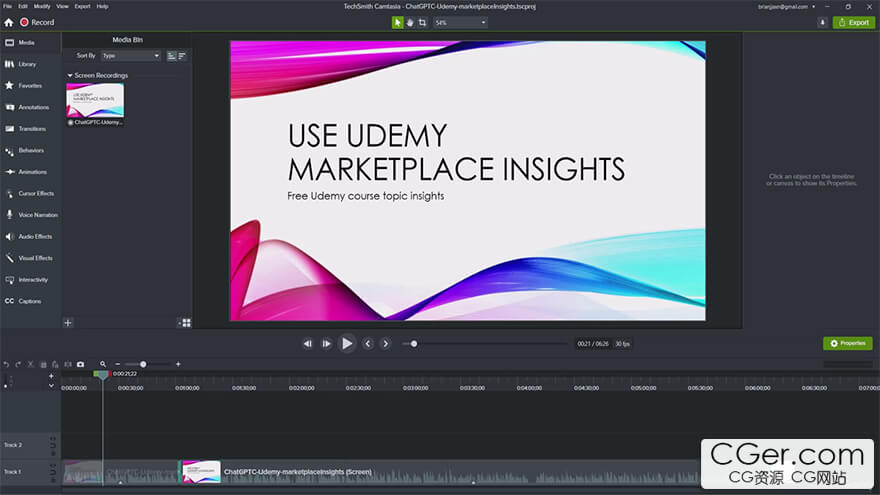Image resolution: width=880 pixels, height=495 pixels.
Task: Zoom out the timeline with minus
Action: click(x=118, y=364)
